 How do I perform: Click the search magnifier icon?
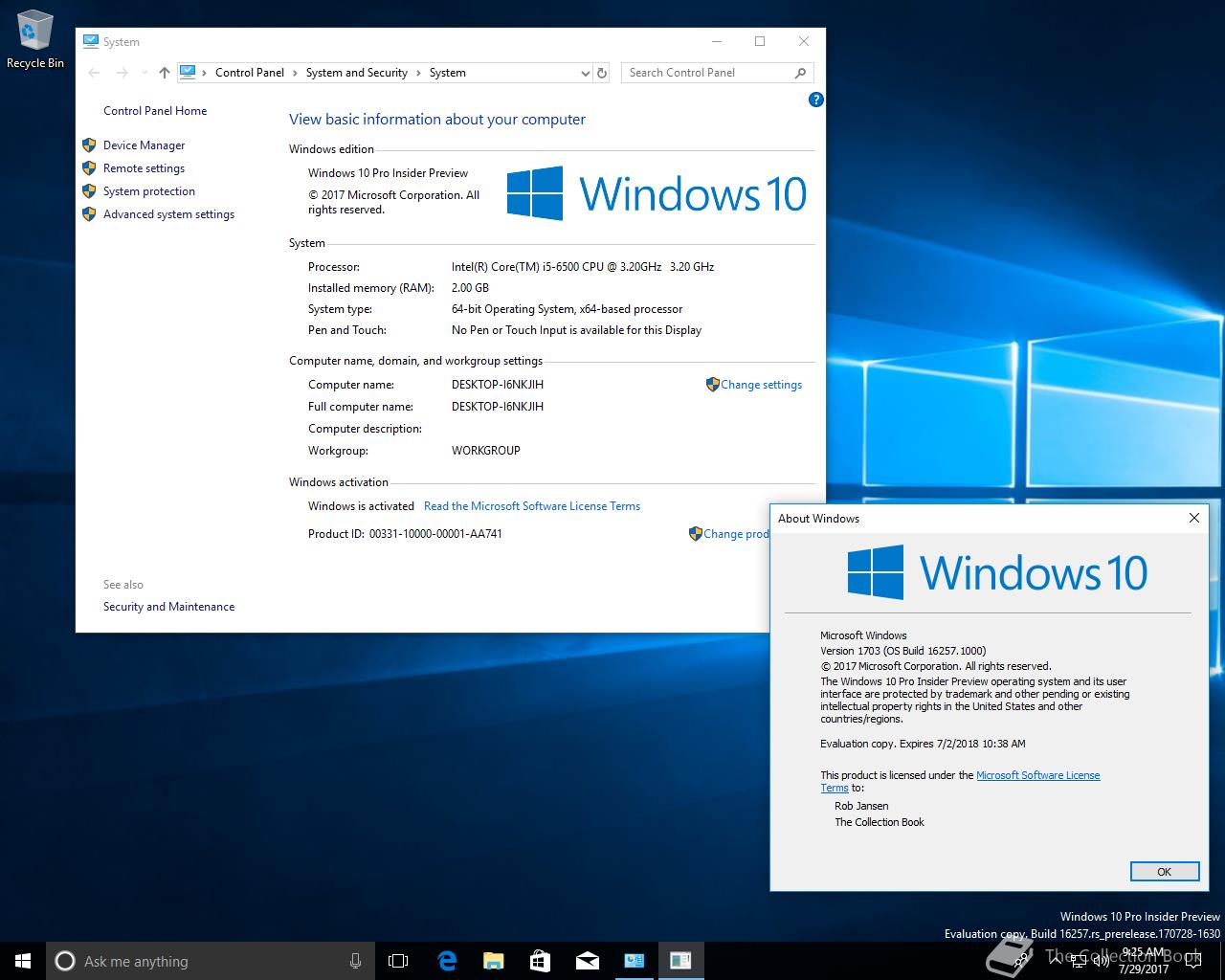pos(800,73)
